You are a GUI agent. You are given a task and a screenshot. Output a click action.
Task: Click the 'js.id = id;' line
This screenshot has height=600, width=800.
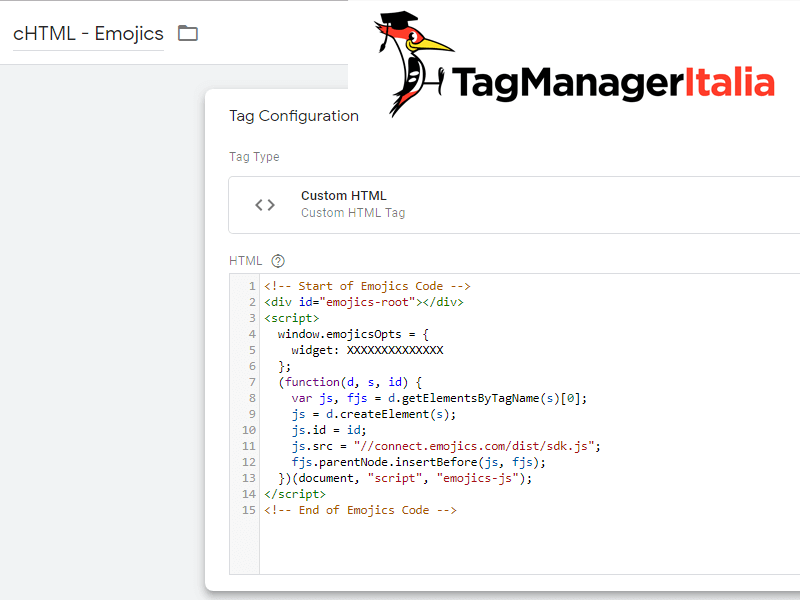click(x=329, y=430)
